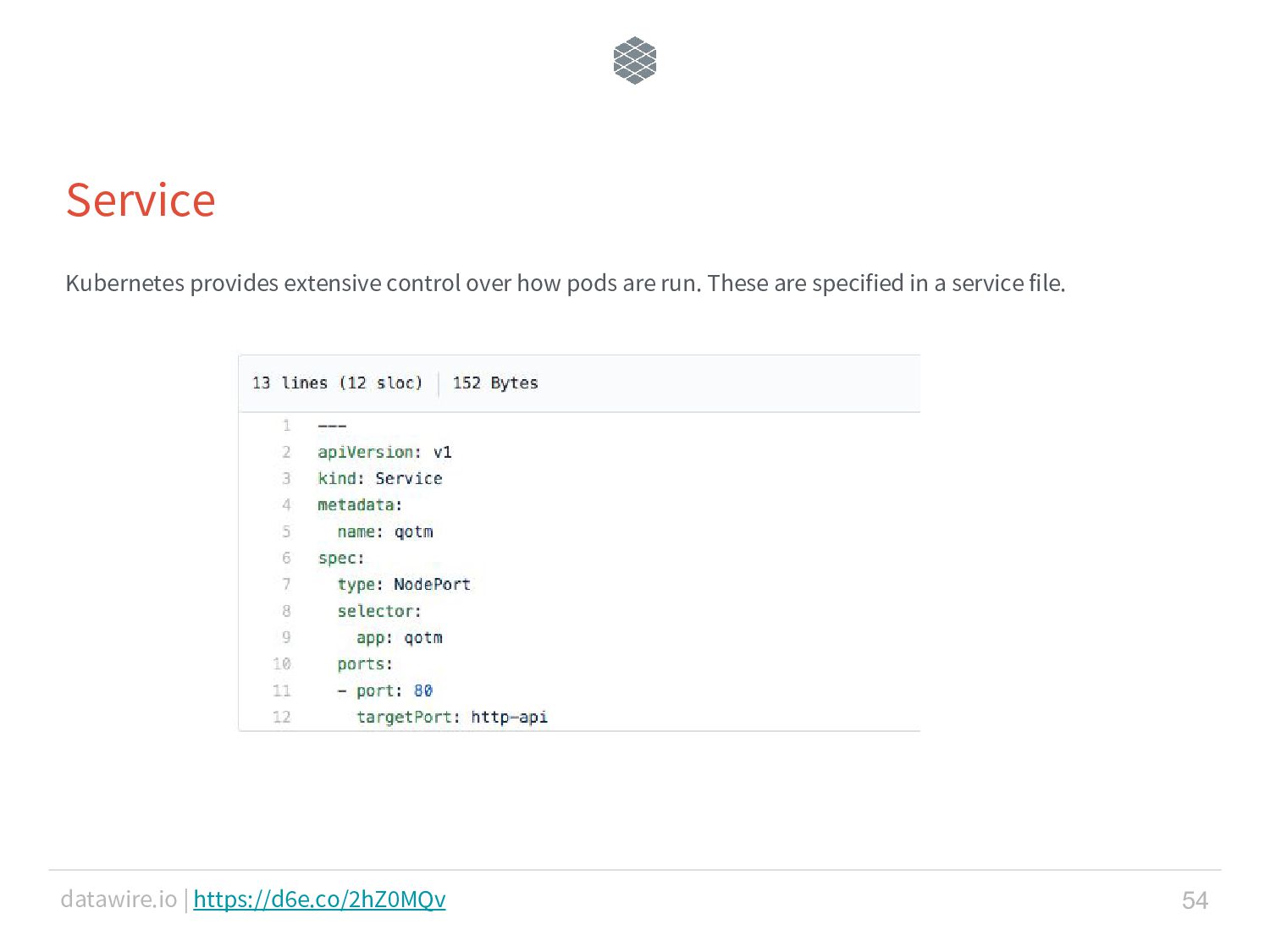1270x952 pixels.
Task: Click line number 12 in the gutter
Action: pyautogui.click(x=282, y=718)
